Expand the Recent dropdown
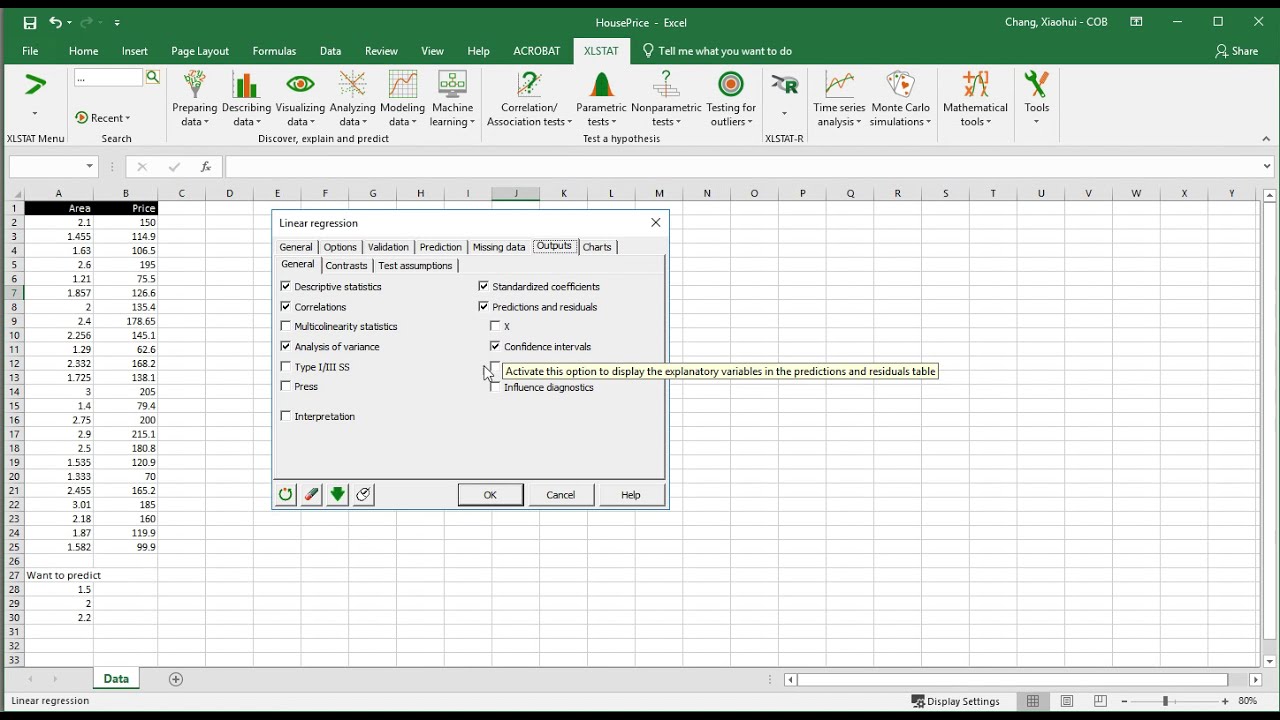1280x720 pixels. point(103,118)
